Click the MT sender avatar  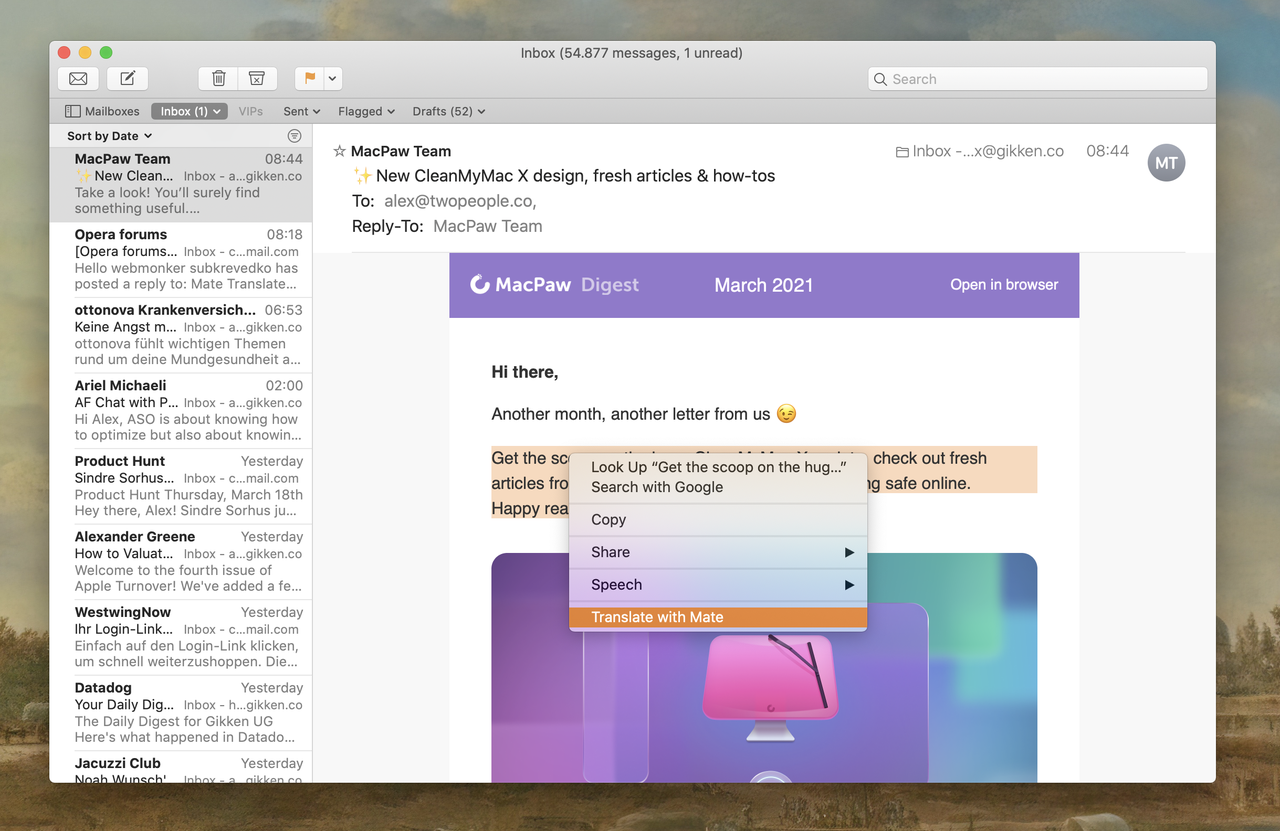1166,163
